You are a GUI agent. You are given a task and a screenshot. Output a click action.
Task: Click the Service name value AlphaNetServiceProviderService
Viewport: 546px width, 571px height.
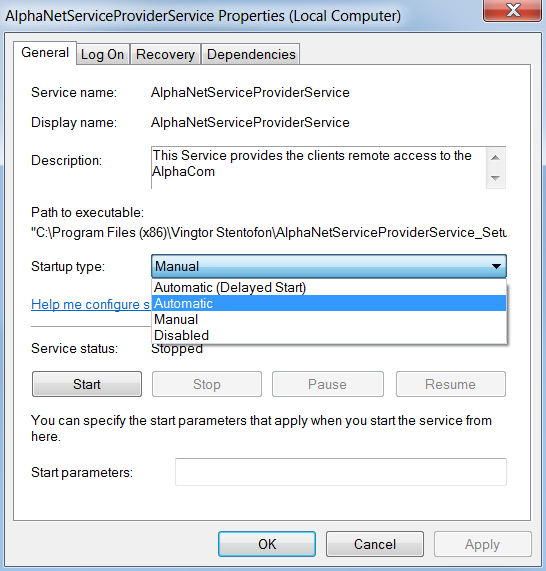(250, 92)
